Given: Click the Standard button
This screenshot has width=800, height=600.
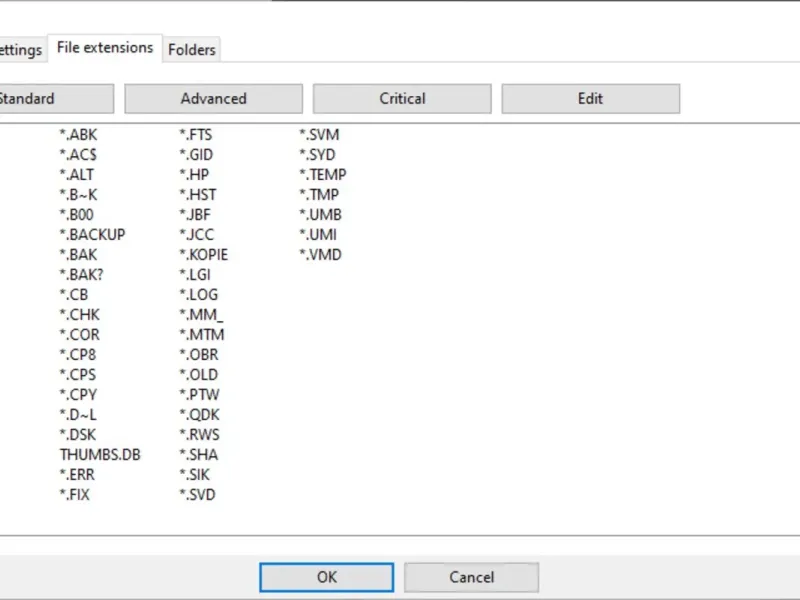Looking at the screenshot, I should pyautogui.click(x=57, y=98).
